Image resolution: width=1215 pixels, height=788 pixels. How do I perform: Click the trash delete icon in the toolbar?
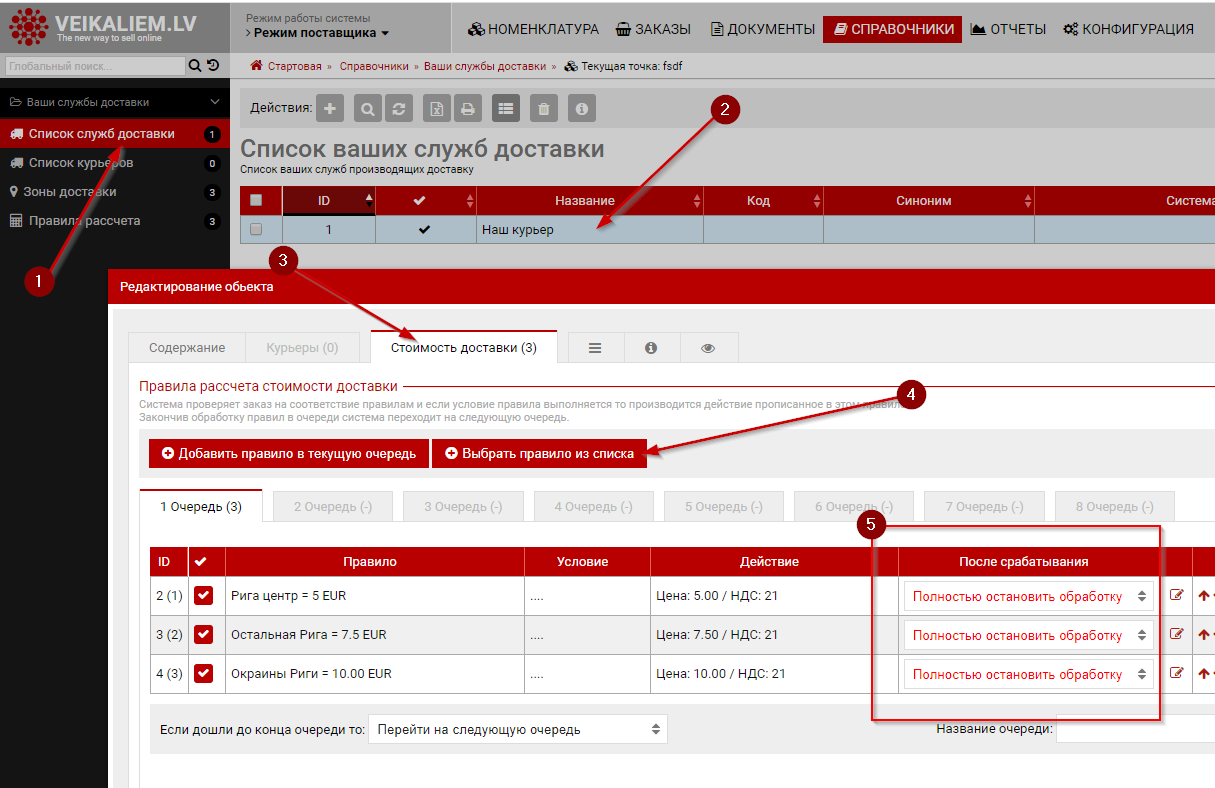point(543,109)
